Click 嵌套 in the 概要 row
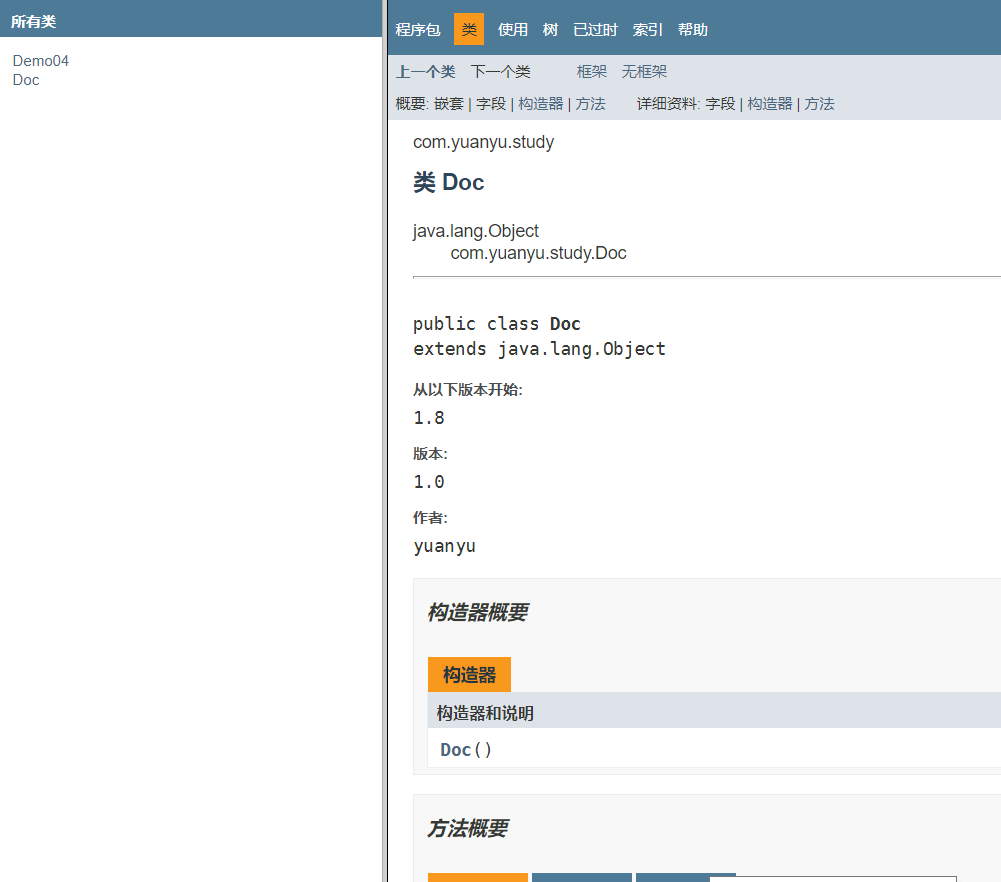The height and width of the screenshot is (882, 1001). click(x=449, y=103)
